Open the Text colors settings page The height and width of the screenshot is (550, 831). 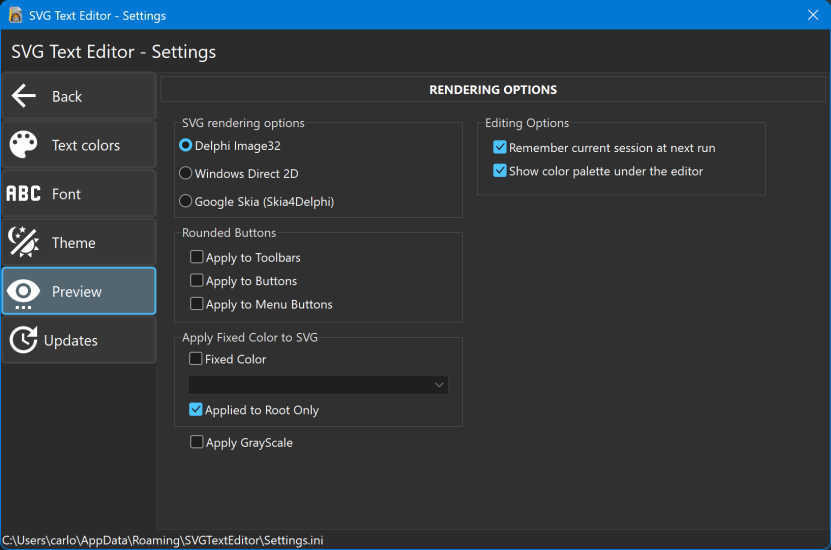pyautogui.click(x=79, y=145)
